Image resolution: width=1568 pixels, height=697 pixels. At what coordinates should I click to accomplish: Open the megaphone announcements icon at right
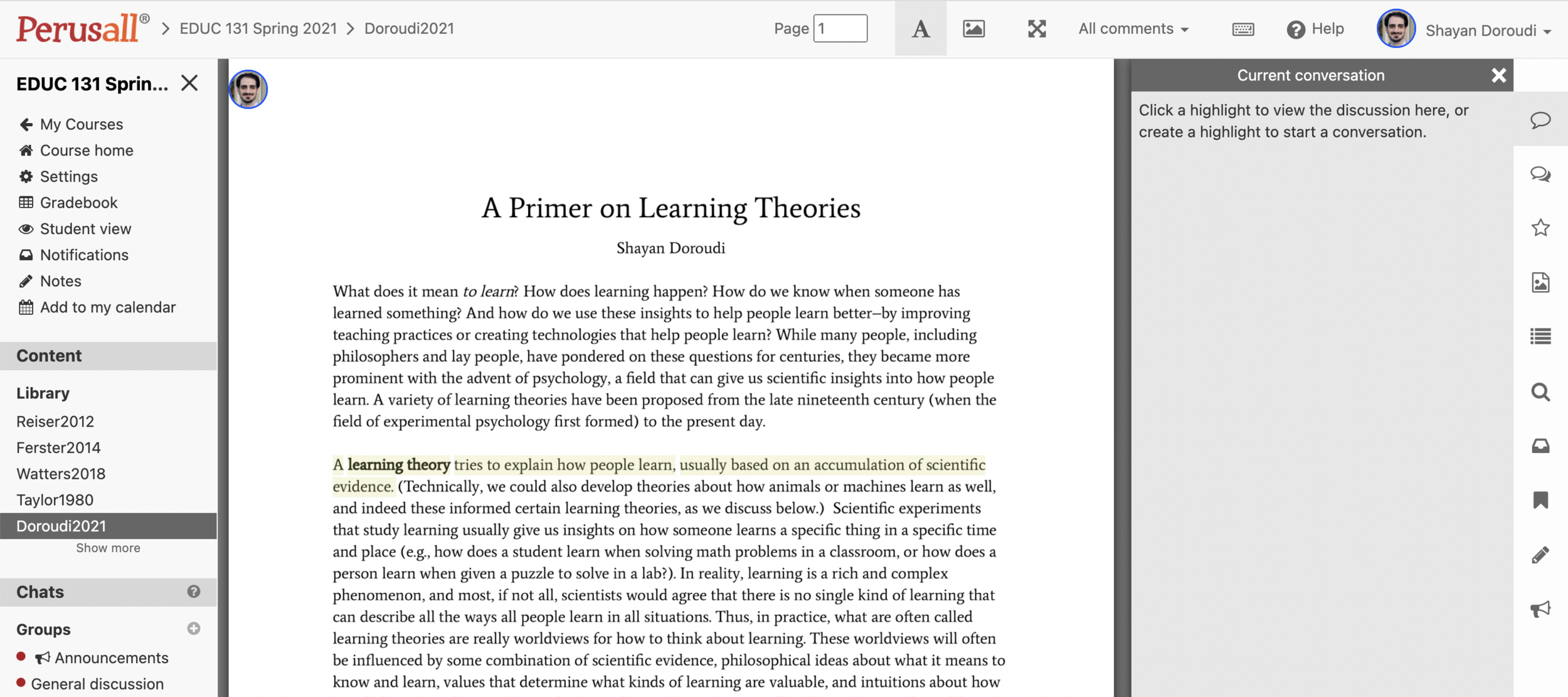point(1540,609)
